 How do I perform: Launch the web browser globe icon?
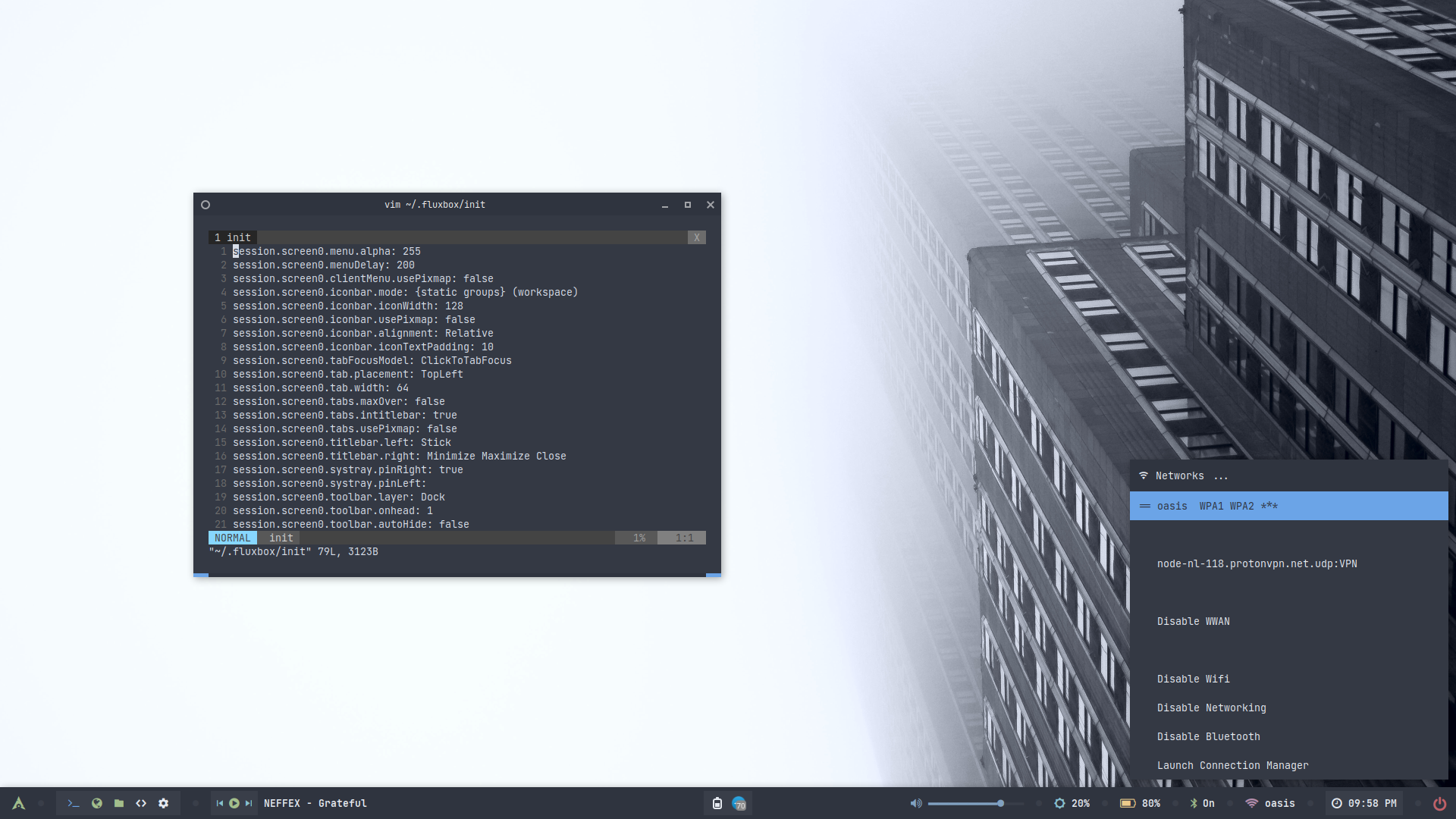click(96, 803)
